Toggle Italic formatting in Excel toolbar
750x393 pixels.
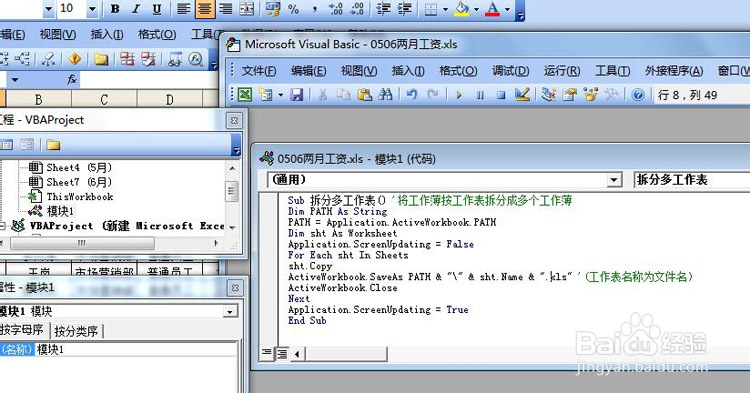pyautogui.click(x=136, y=9)
